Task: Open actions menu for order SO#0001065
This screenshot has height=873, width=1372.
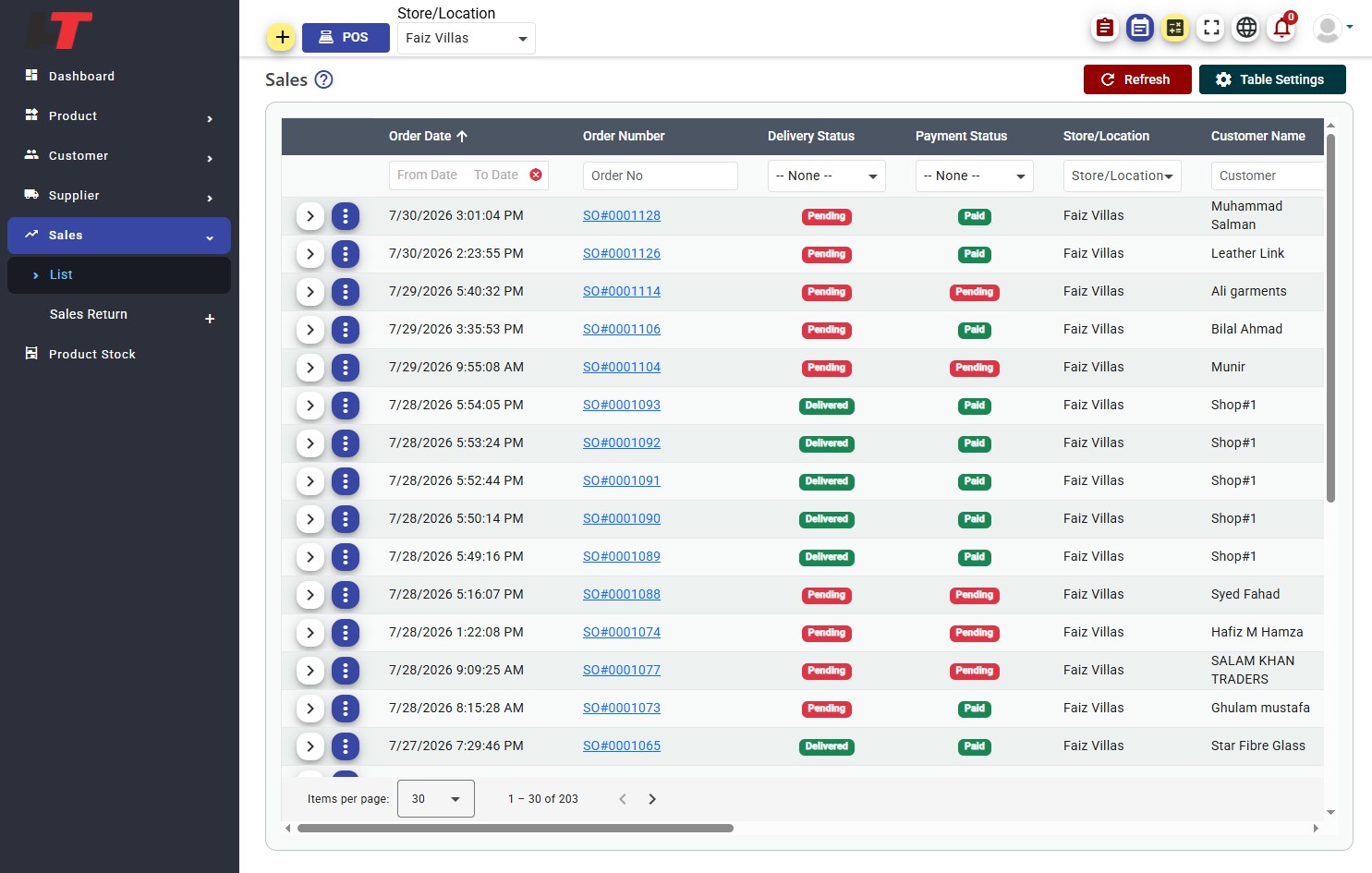Action: click(x=346, y=746)
